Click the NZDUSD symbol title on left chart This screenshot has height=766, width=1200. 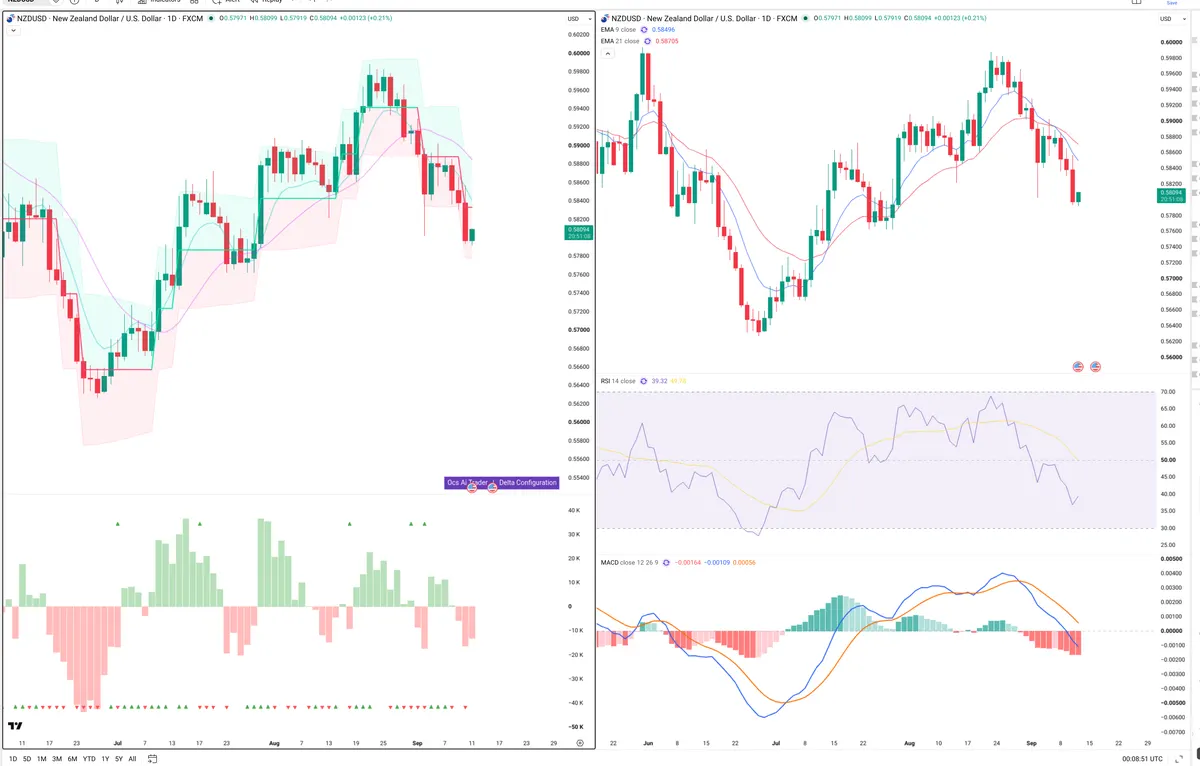point(108,18)
